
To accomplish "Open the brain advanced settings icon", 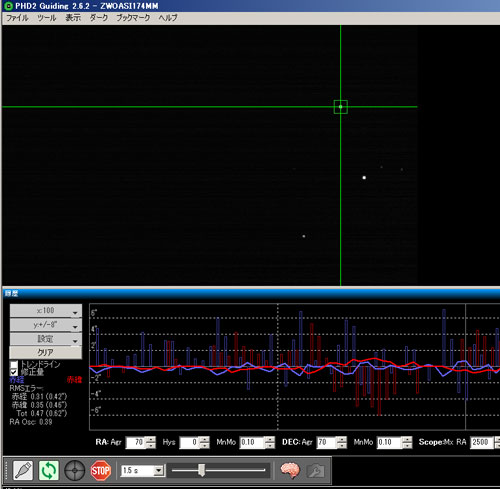I will (x=290, y=470).
